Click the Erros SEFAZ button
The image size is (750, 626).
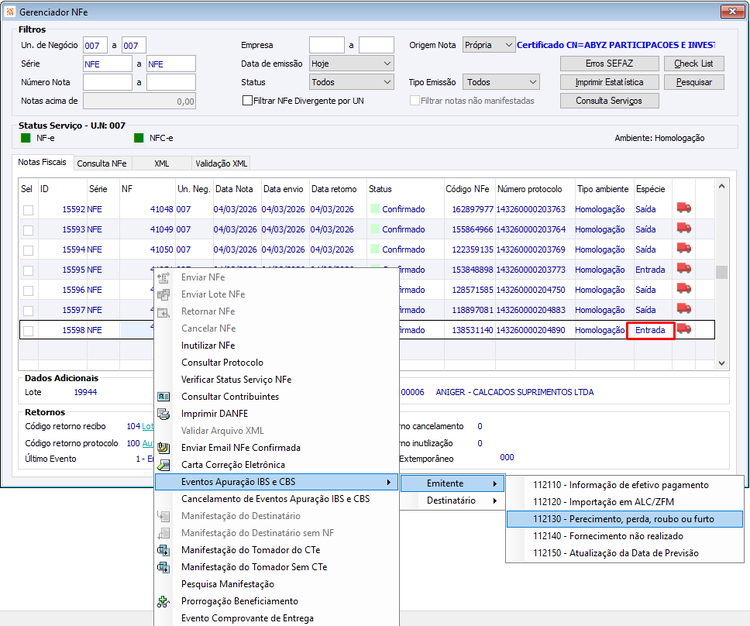(x=609, y=64)
